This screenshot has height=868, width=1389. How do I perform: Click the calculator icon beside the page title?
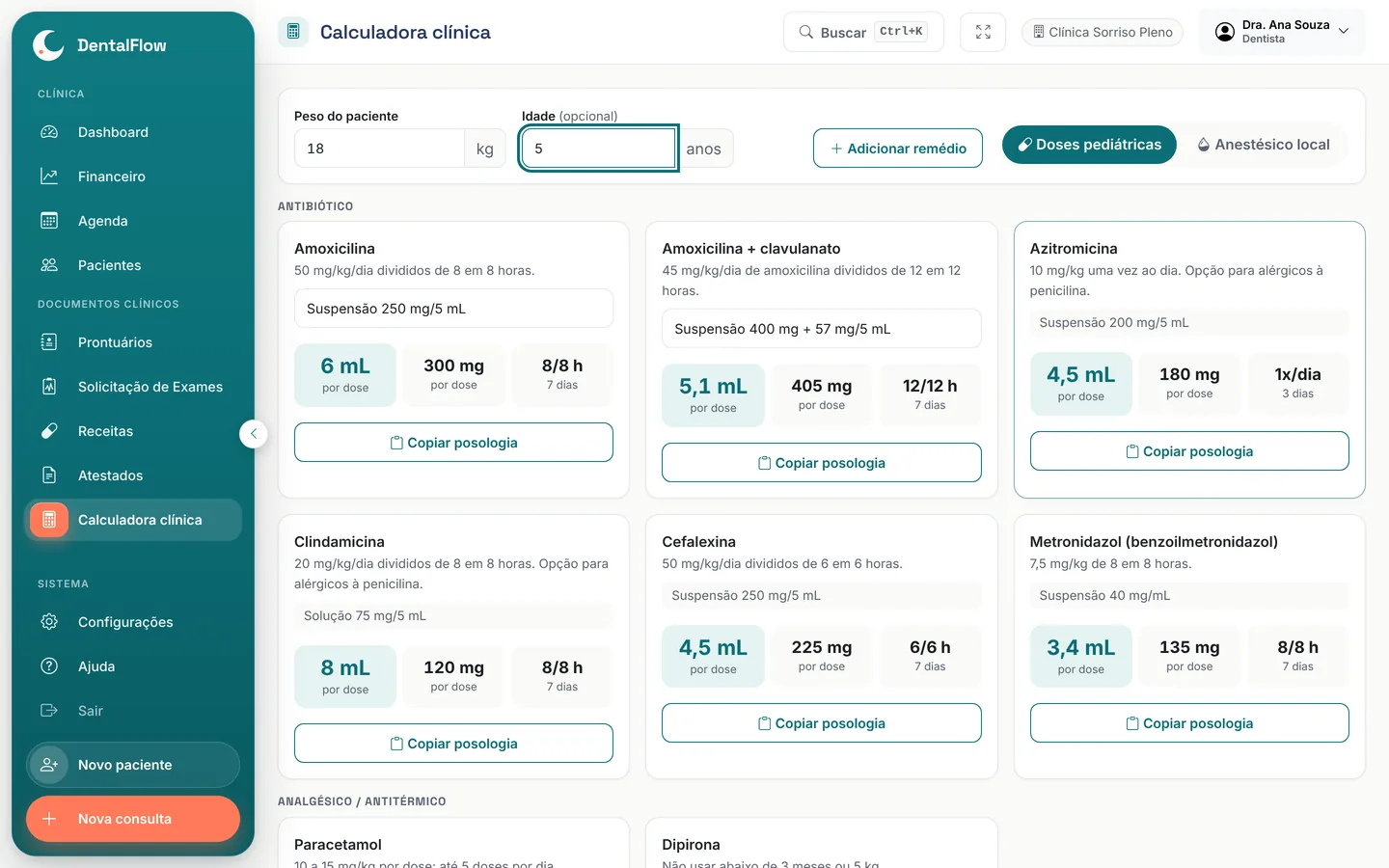(x=293, y=32)
